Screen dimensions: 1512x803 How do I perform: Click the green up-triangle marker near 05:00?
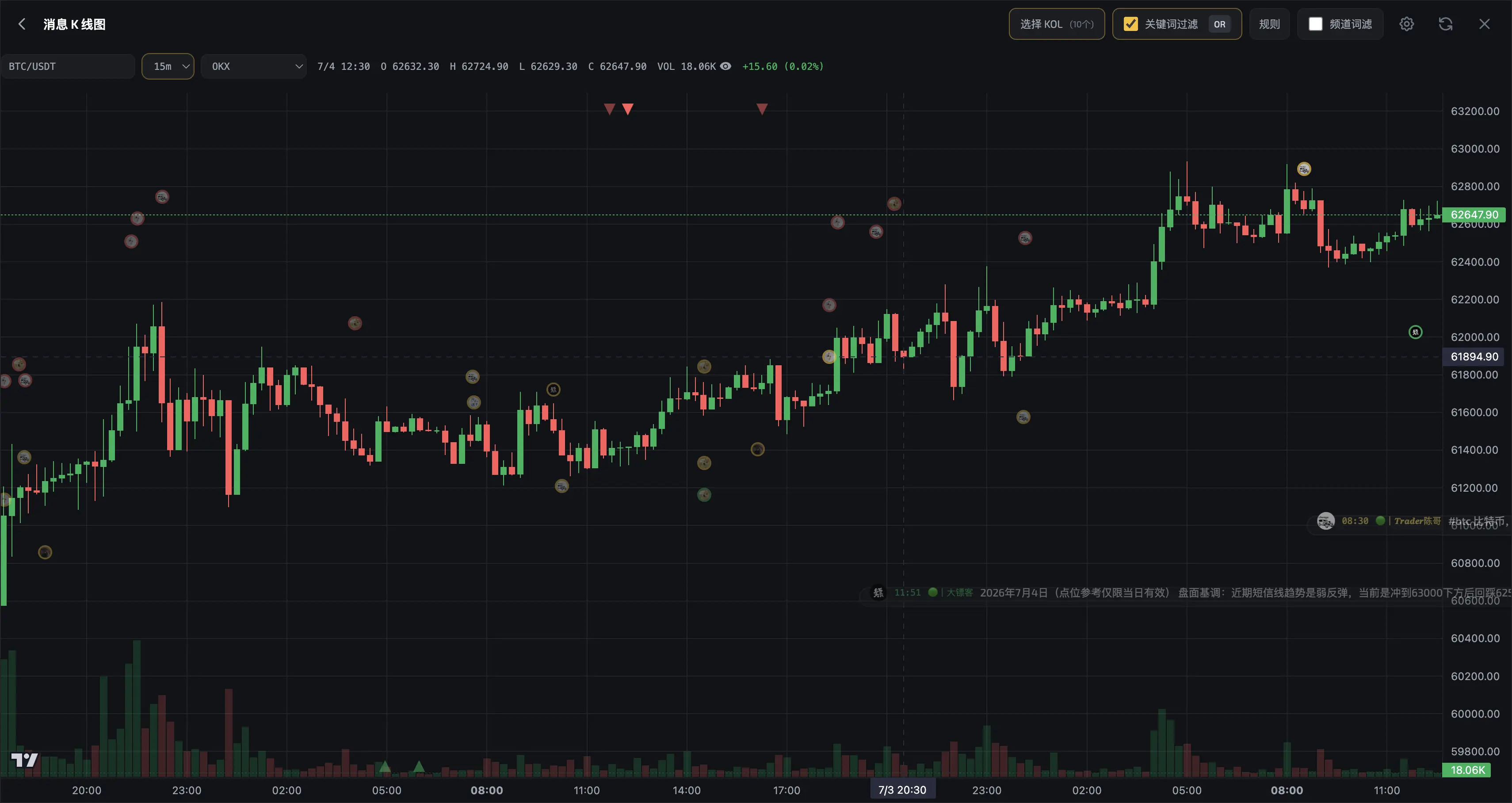pos(385,766)
